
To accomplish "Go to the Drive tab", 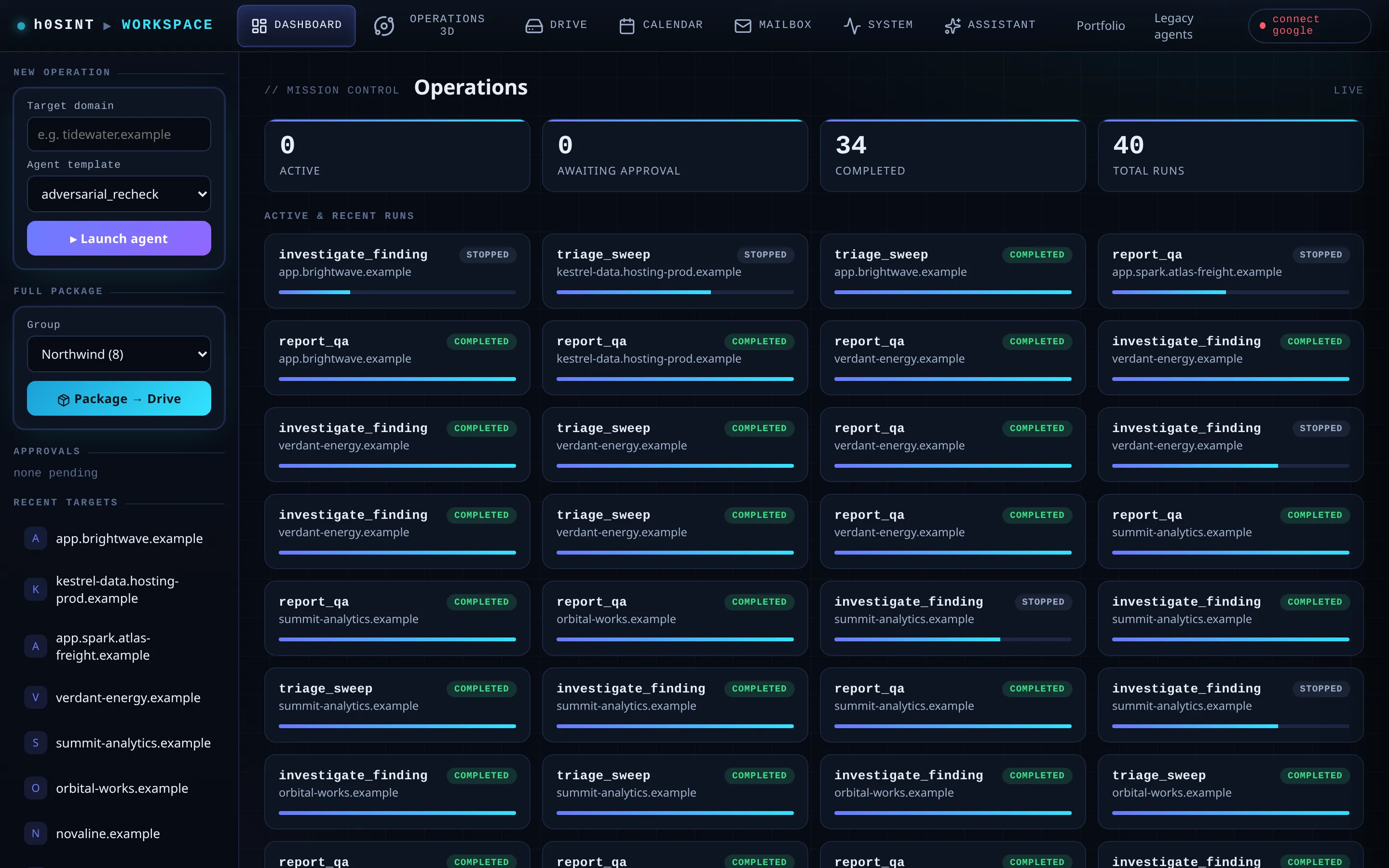I will [x=556, y=25].
